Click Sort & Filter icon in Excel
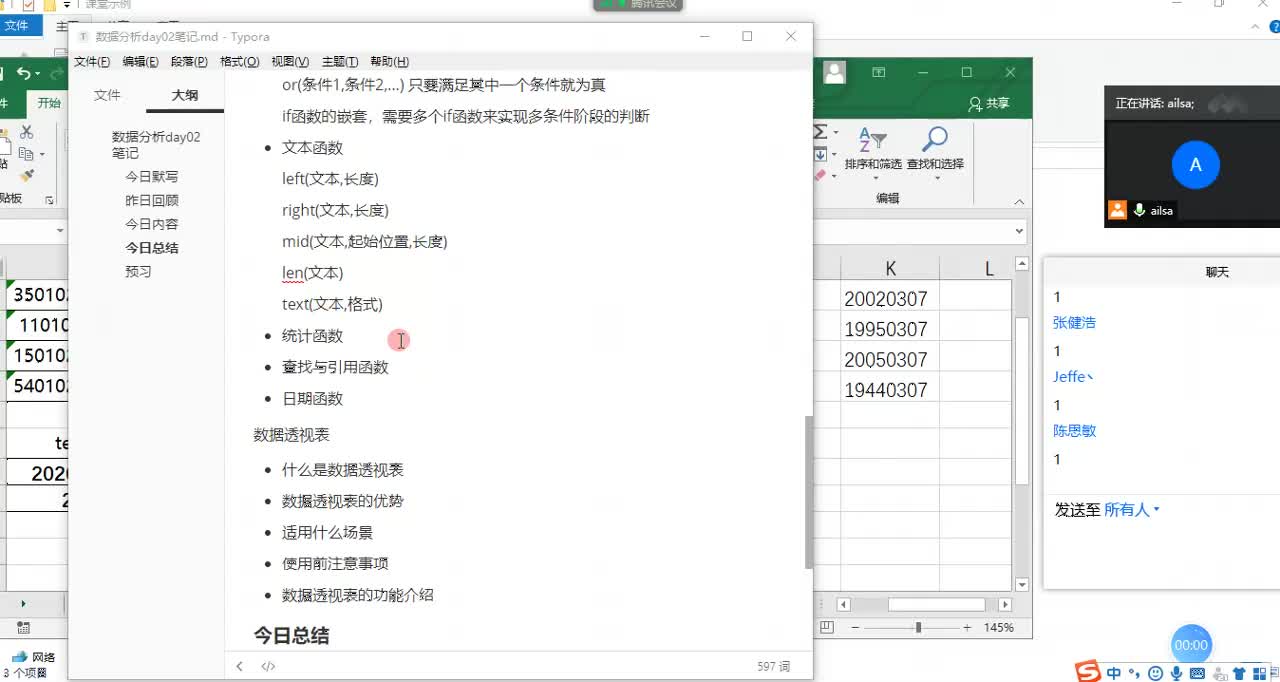Viewport: 1280px width, 682px height. coord(872,139)
